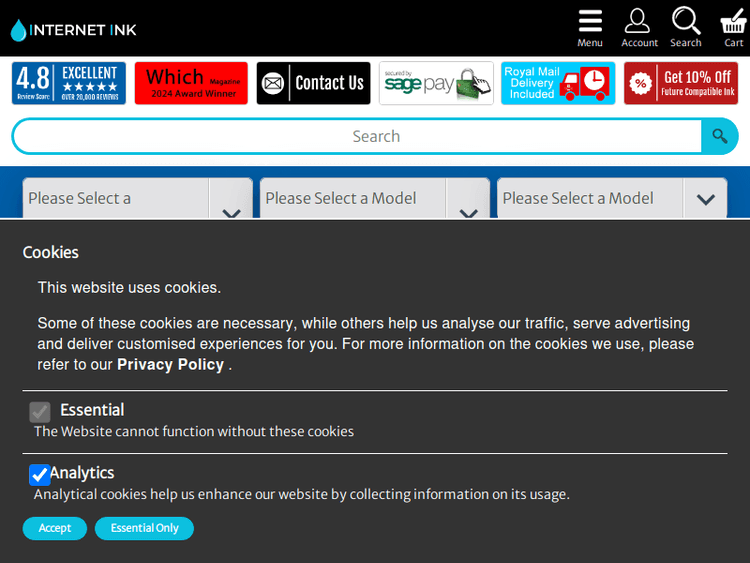Click the Sage Pay secured badge
The width and height of the screenshot is (750, 563).
click(435, 83)
